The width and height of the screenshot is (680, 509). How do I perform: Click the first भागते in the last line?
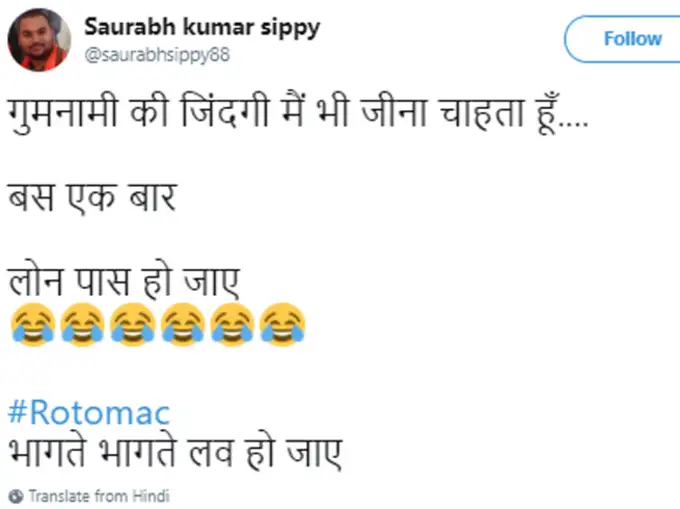(52, 453)
